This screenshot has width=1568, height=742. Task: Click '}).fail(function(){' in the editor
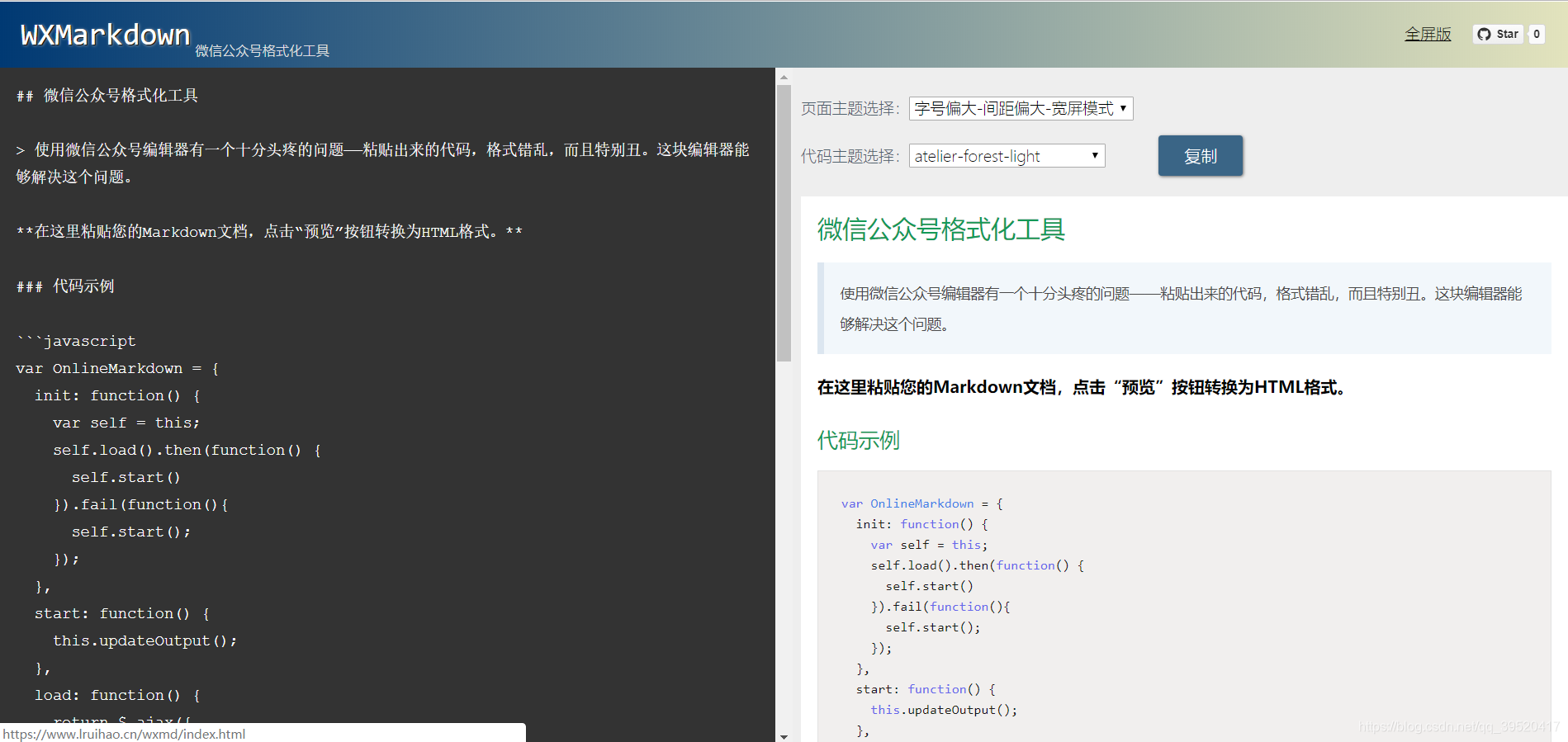click(x=141, y=504)
